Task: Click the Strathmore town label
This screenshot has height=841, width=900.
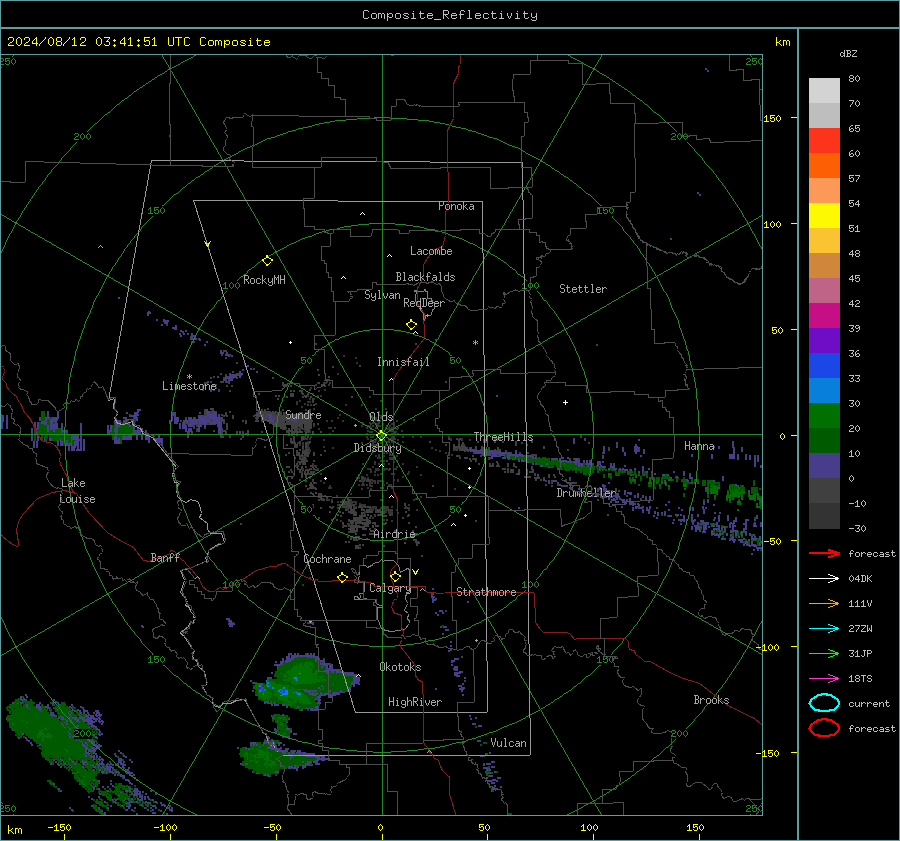Action: (486, 592)
